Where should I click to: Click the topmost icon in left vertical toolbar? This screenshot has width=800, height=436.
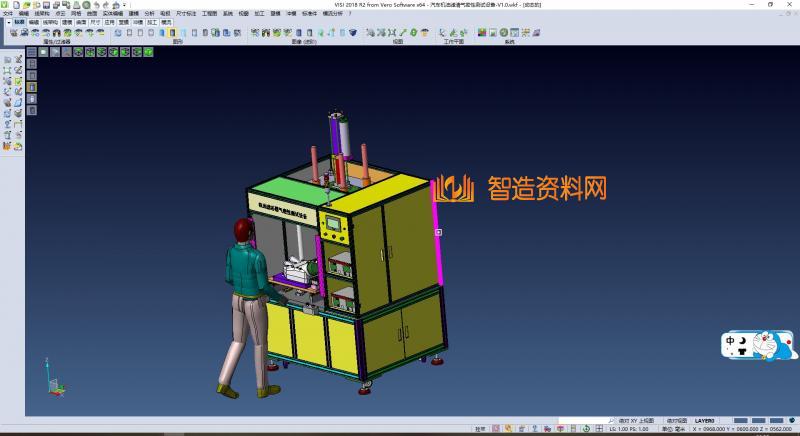(7, 59)
